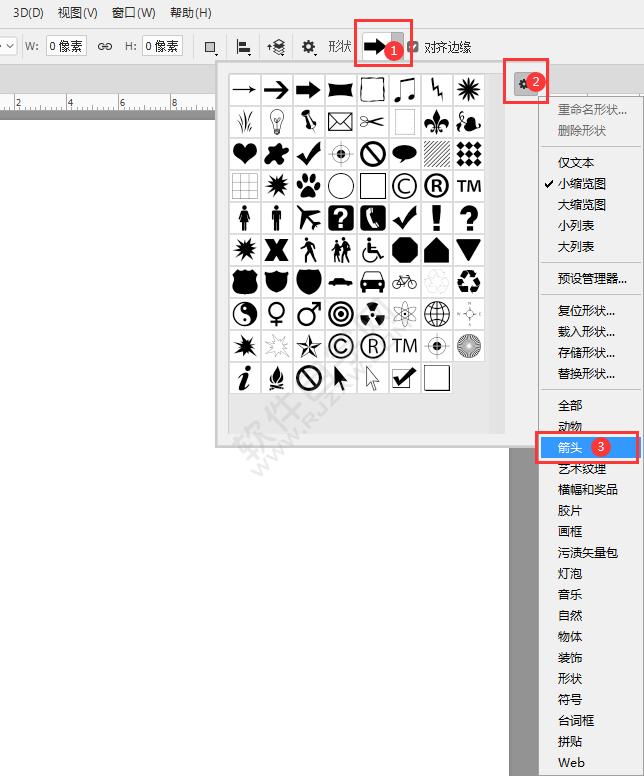Viewport: 644px width, 776px height.
Task: Pick the heart shape
Action: coord(245,154)
